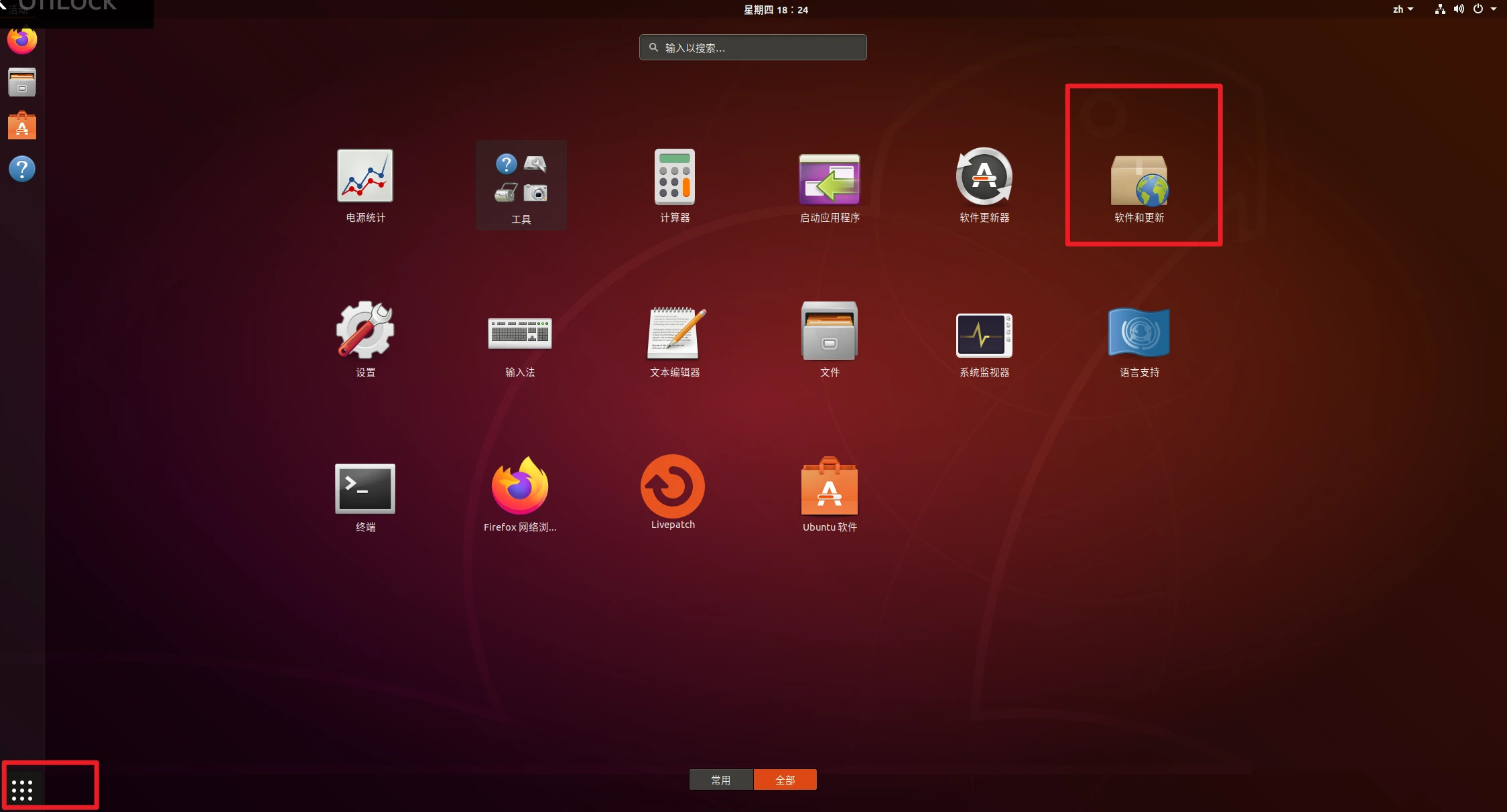Image resolution: width=1507 pixels, height=812 pixels.
Task: Open Livepatch application
Action: [x=673, y=486]
